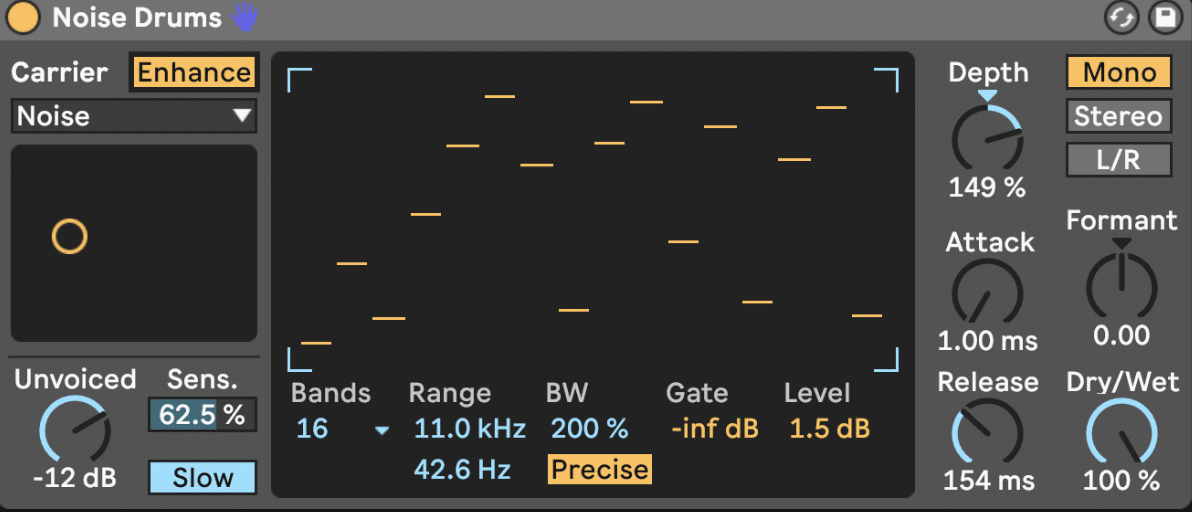
Task: Click the Unvoiced knob
Action: pyautogui.click(x=75, y=430)
